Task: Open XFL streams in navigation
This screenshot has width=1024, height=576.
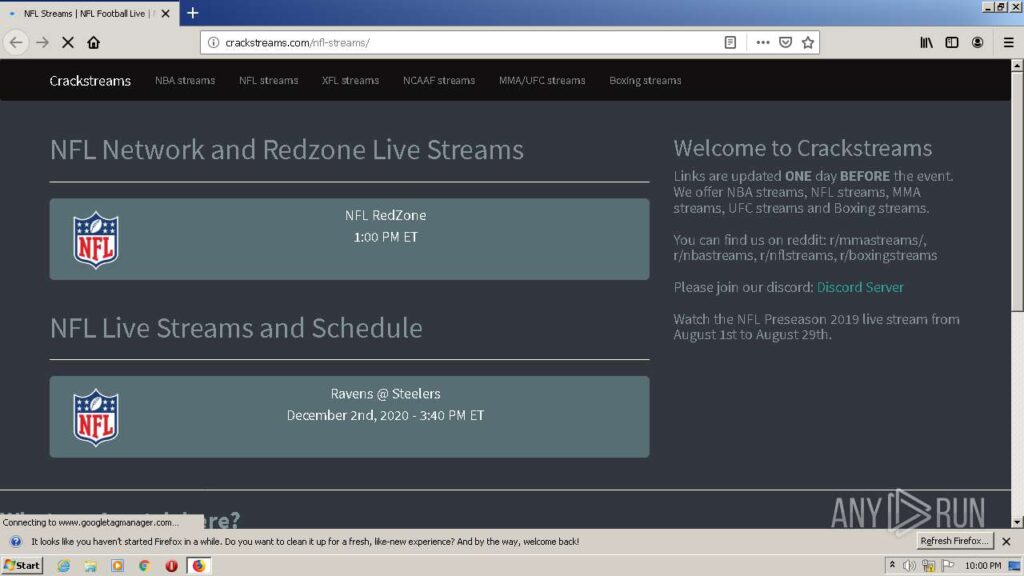Action: pyautogui.click(x=350, y=80)
